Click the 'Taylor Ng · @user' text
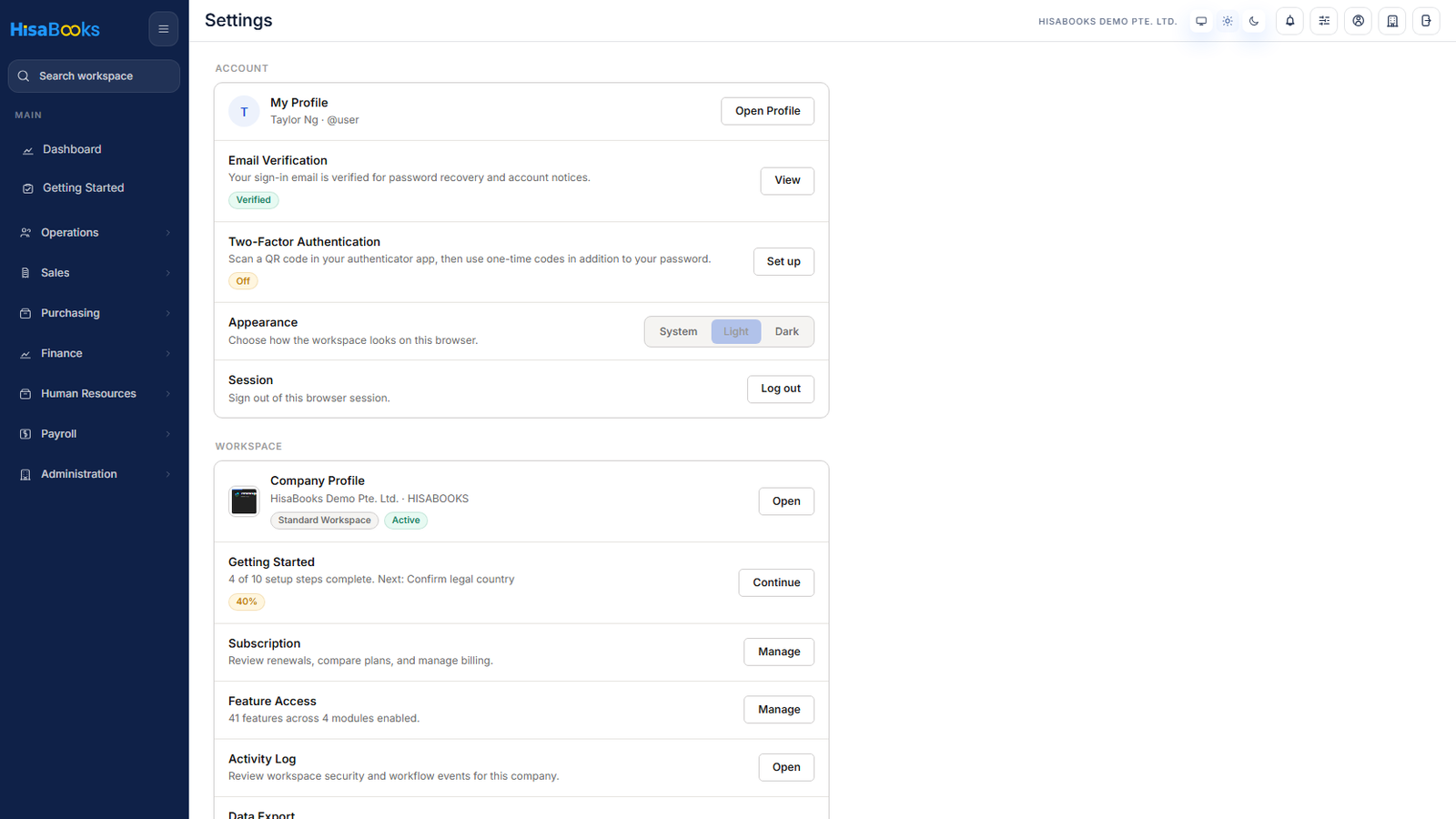Screen dimensions: 1456x819 coord(315,120)
